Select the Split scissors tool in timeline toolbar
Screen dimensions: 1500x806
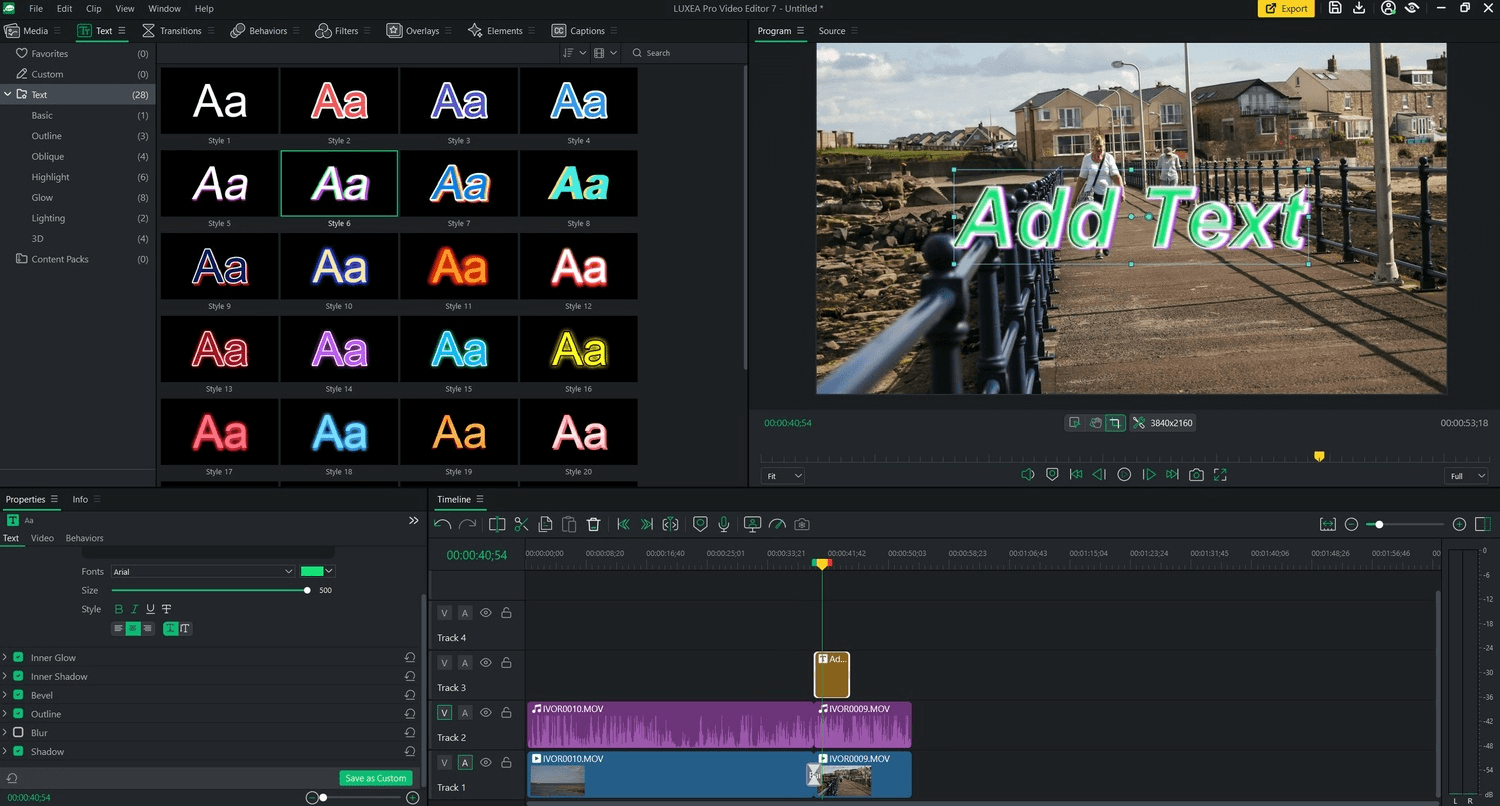(x=521, y=523)
